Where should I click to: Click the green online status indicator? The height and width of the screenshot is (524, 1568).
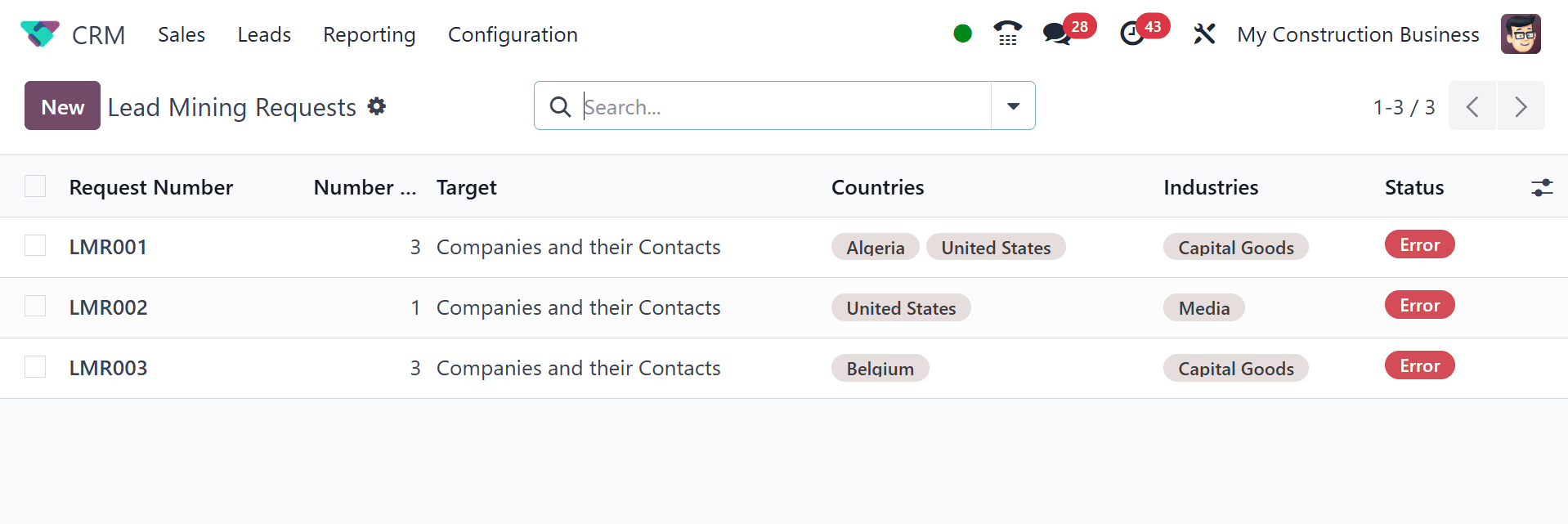pos(962,34)
